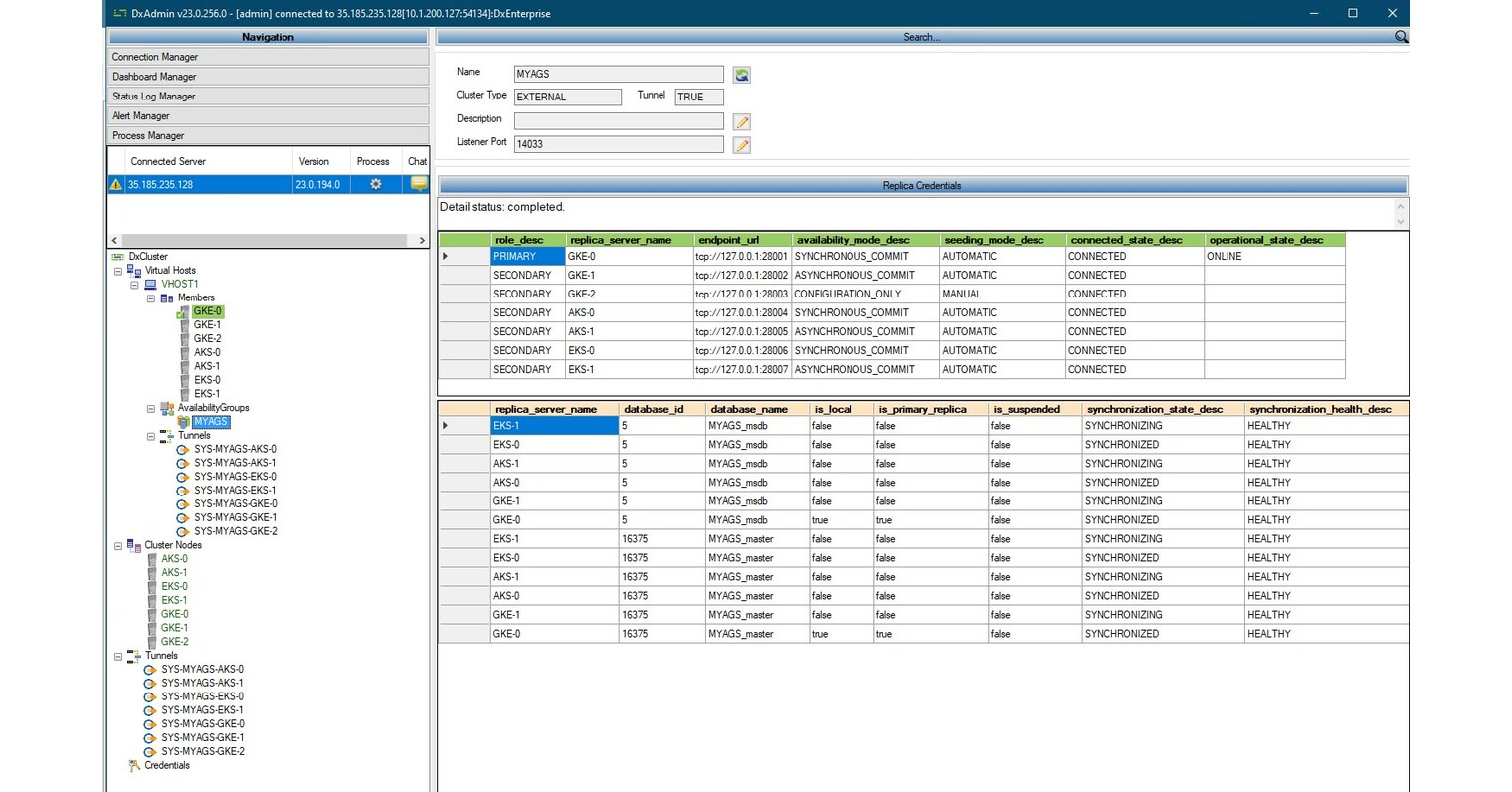The height and width of the screenshot is (792, 1512).
Task: Open the Connection Manager panel
Action: coord(269,57)
